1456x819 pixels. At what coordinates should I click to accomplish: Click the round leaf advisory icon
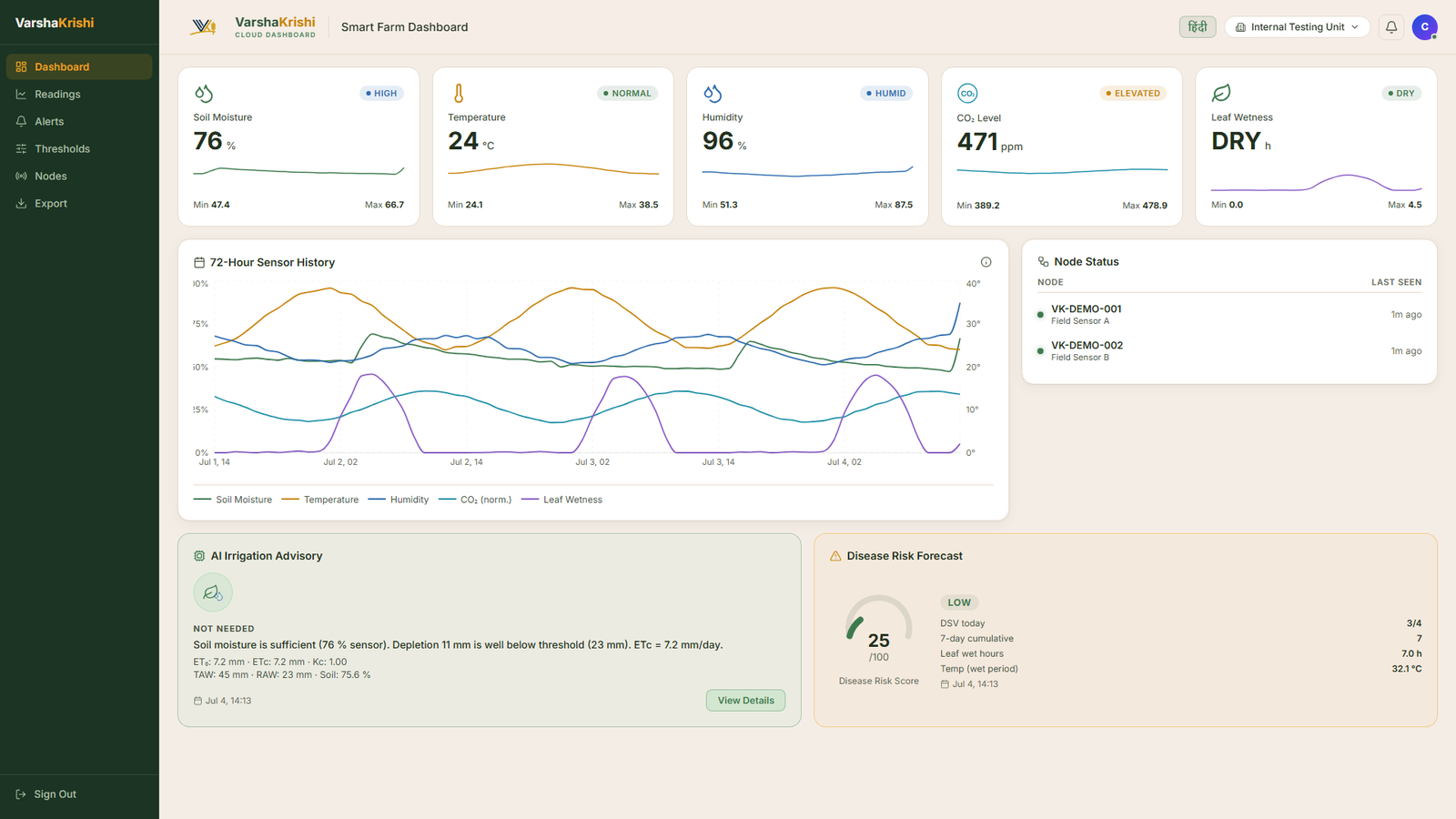(x=213, y=592)
